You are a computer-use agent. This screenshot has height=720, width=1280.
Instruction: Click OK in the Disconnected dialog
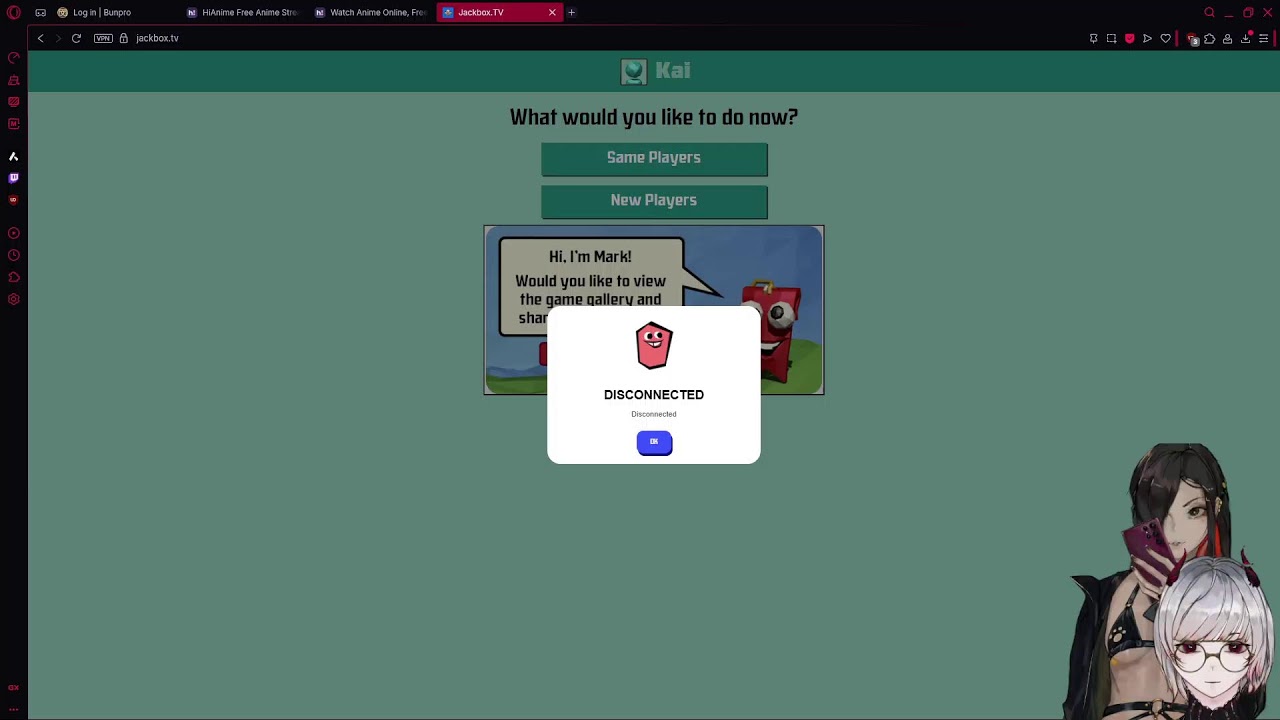pos(654,442)
